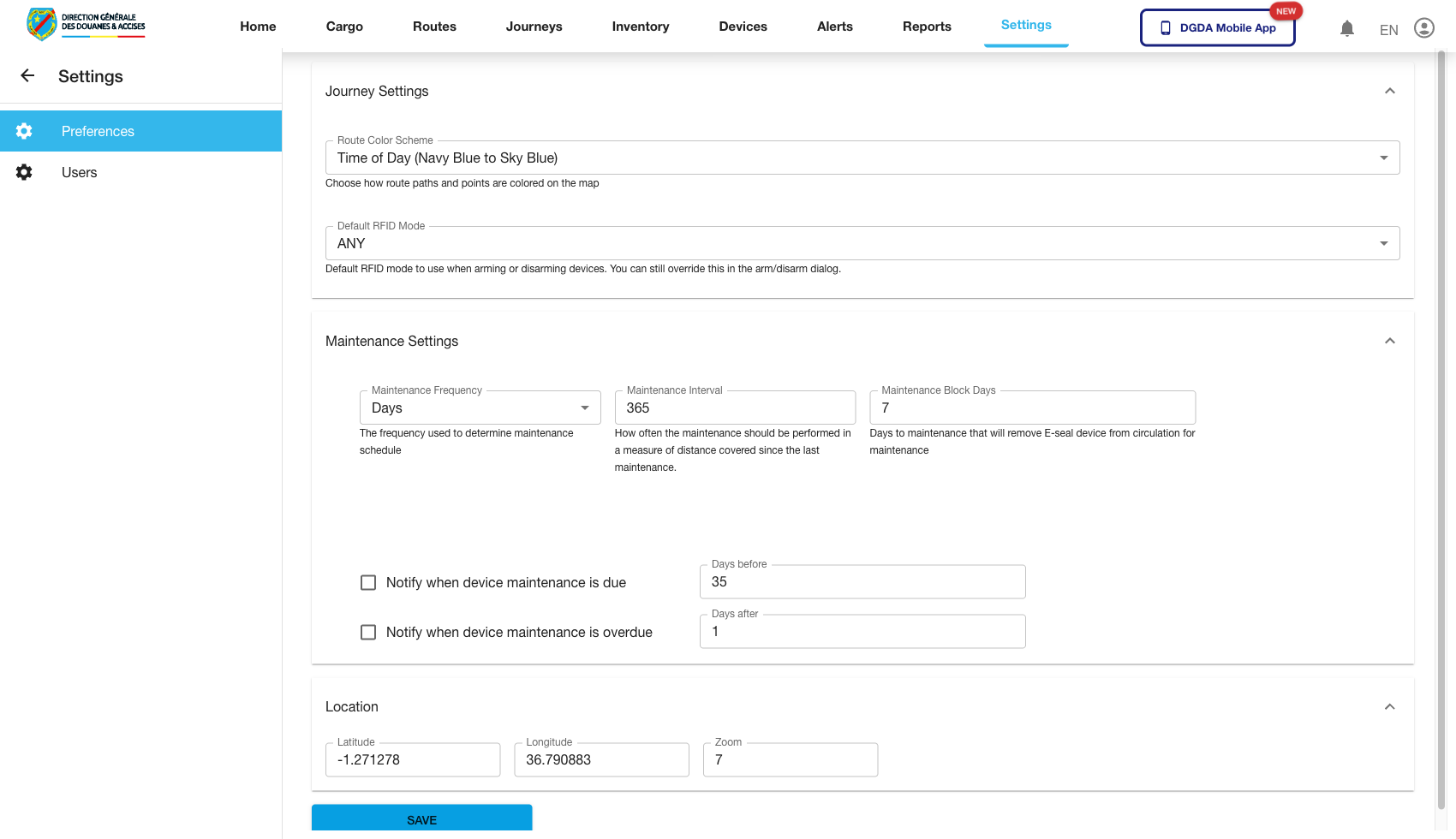Open the Default RFID Mode dropdown
This screenshot has width=1456, height=839.
coord(1383,243)
